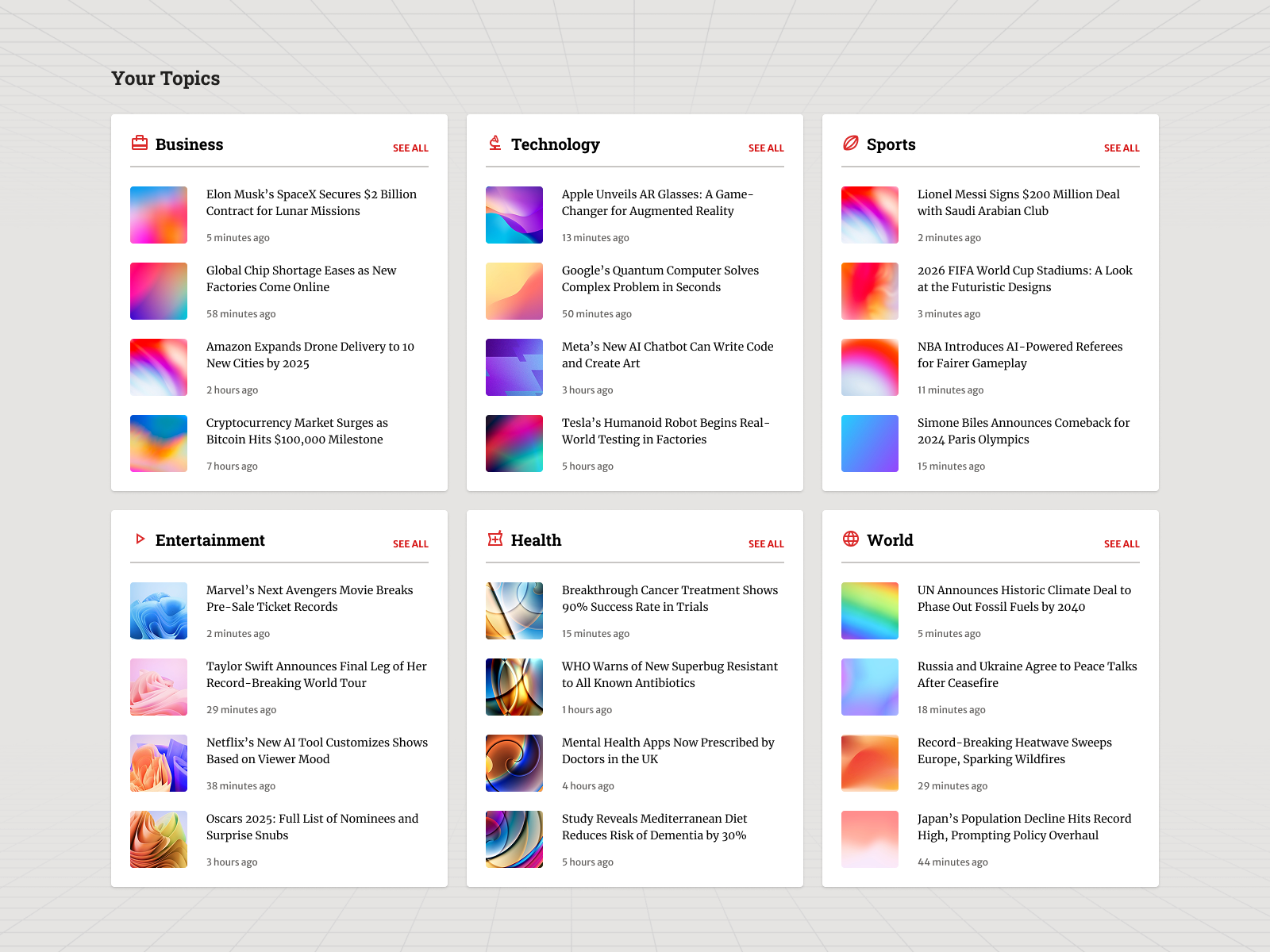Image resolution: width=1270 pixels, height=952 pixels.
Task: Open the SpaceX lunar missions article thumbnail
Action: coord(159,215)
